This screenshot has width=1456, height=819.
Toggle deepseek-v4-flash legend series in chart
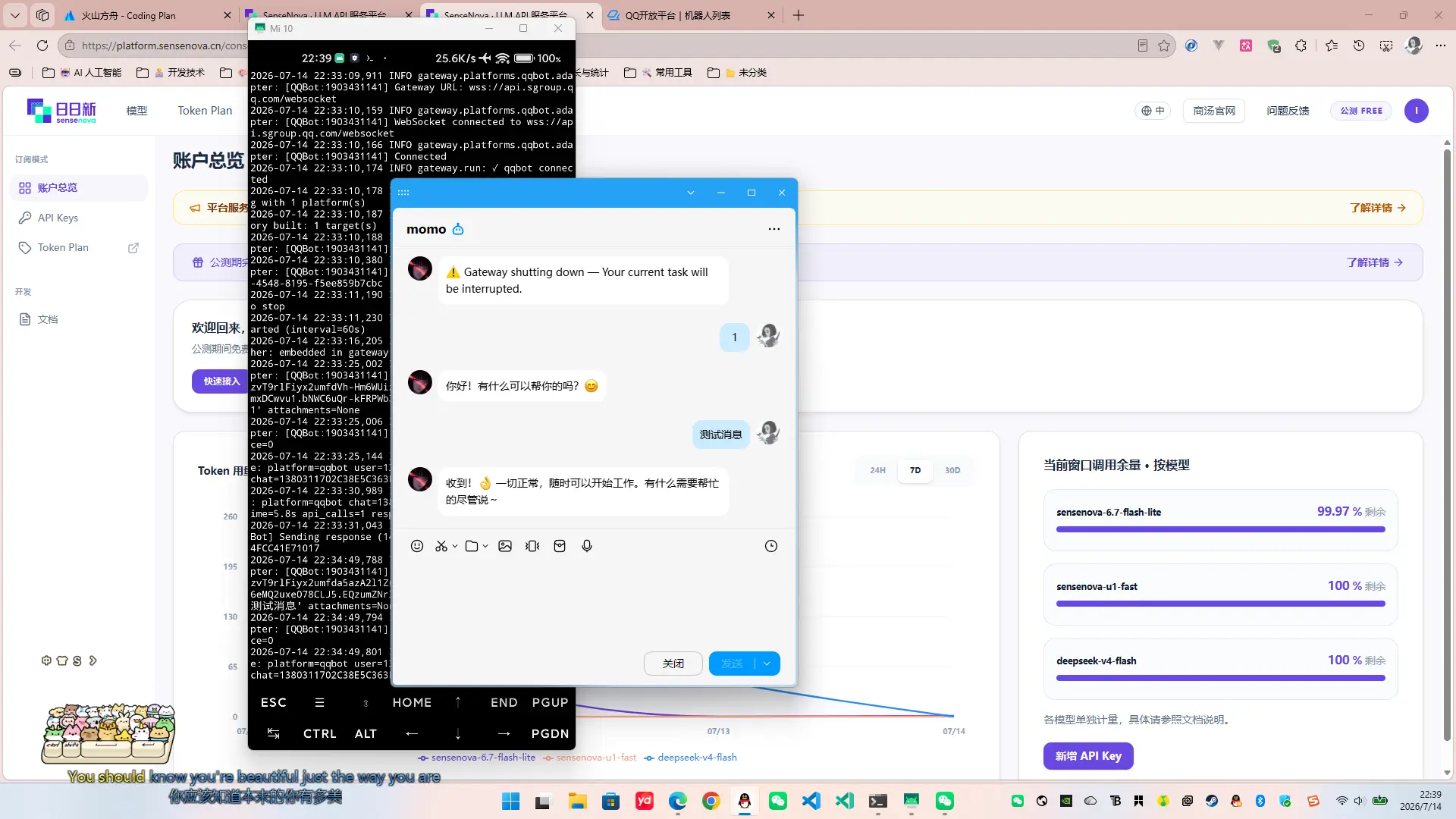(690, 758)
